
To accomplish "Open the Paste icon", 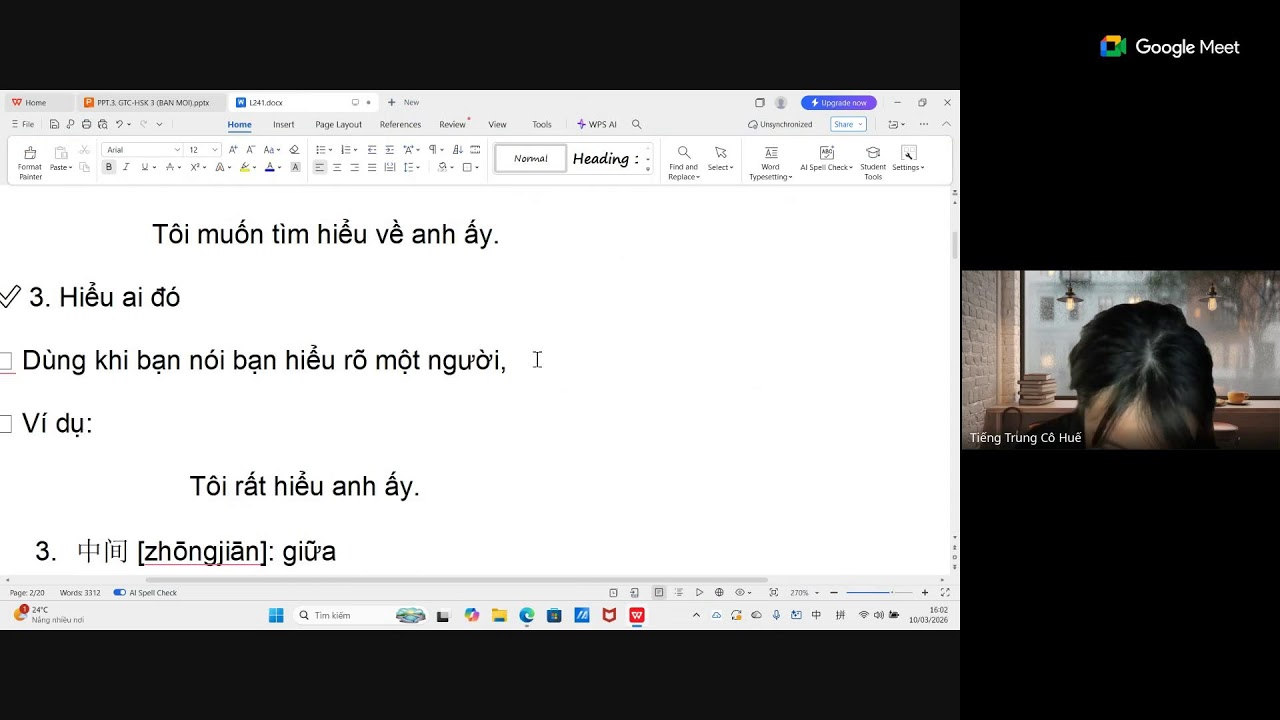I will pyautogui.click(x=61, y=153).
